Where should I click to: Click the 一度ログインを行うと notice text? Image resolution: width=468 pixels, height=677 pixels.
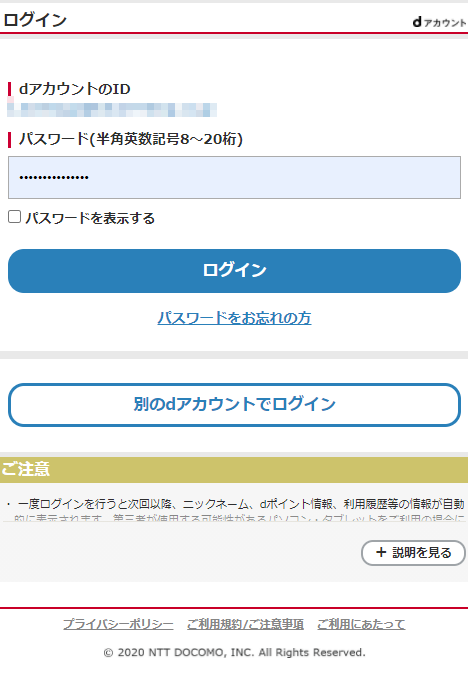(x=241, y=504)
